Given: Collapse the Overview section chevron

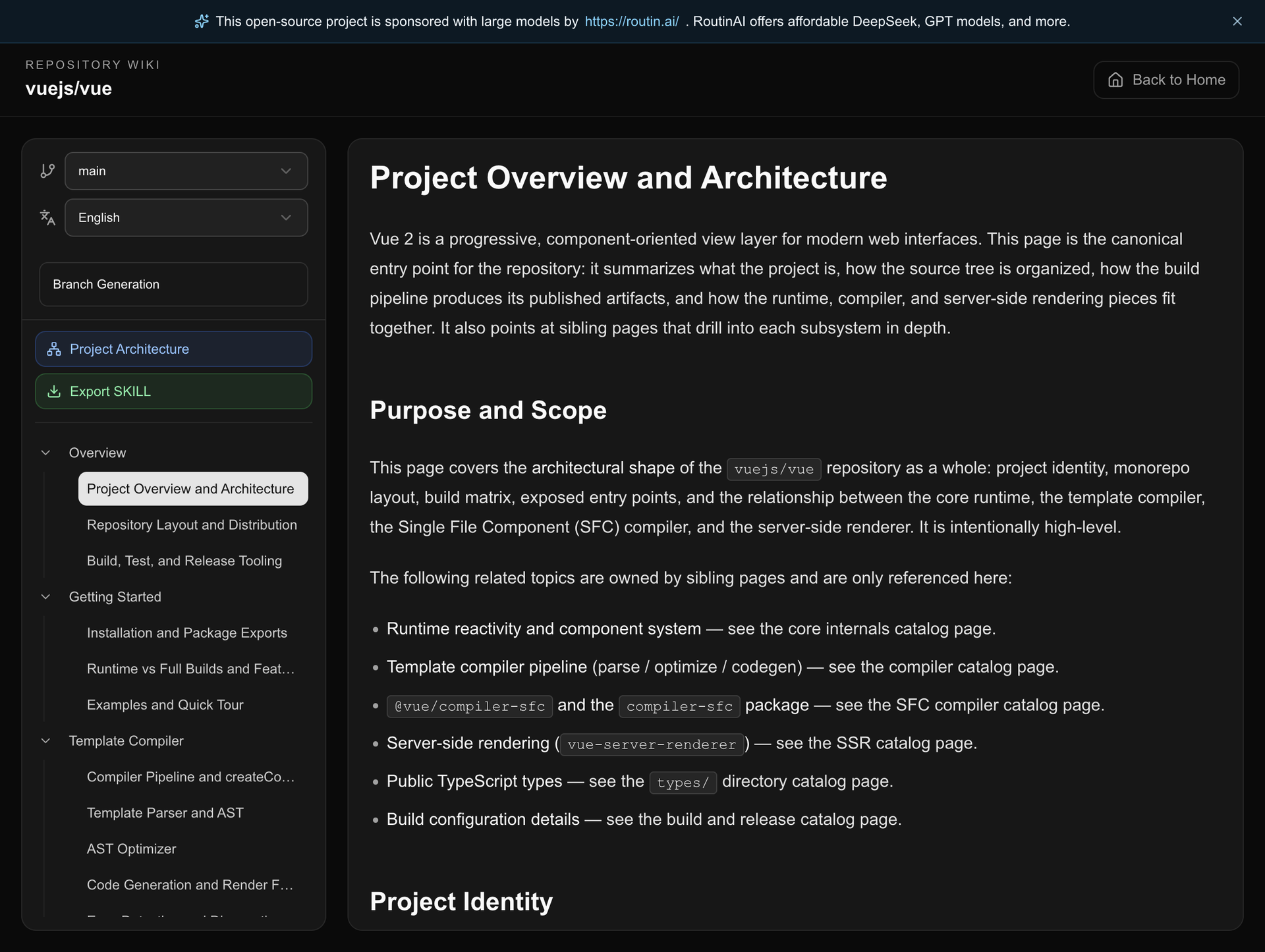Looking at the screenshot, I should tap(45, 453).
